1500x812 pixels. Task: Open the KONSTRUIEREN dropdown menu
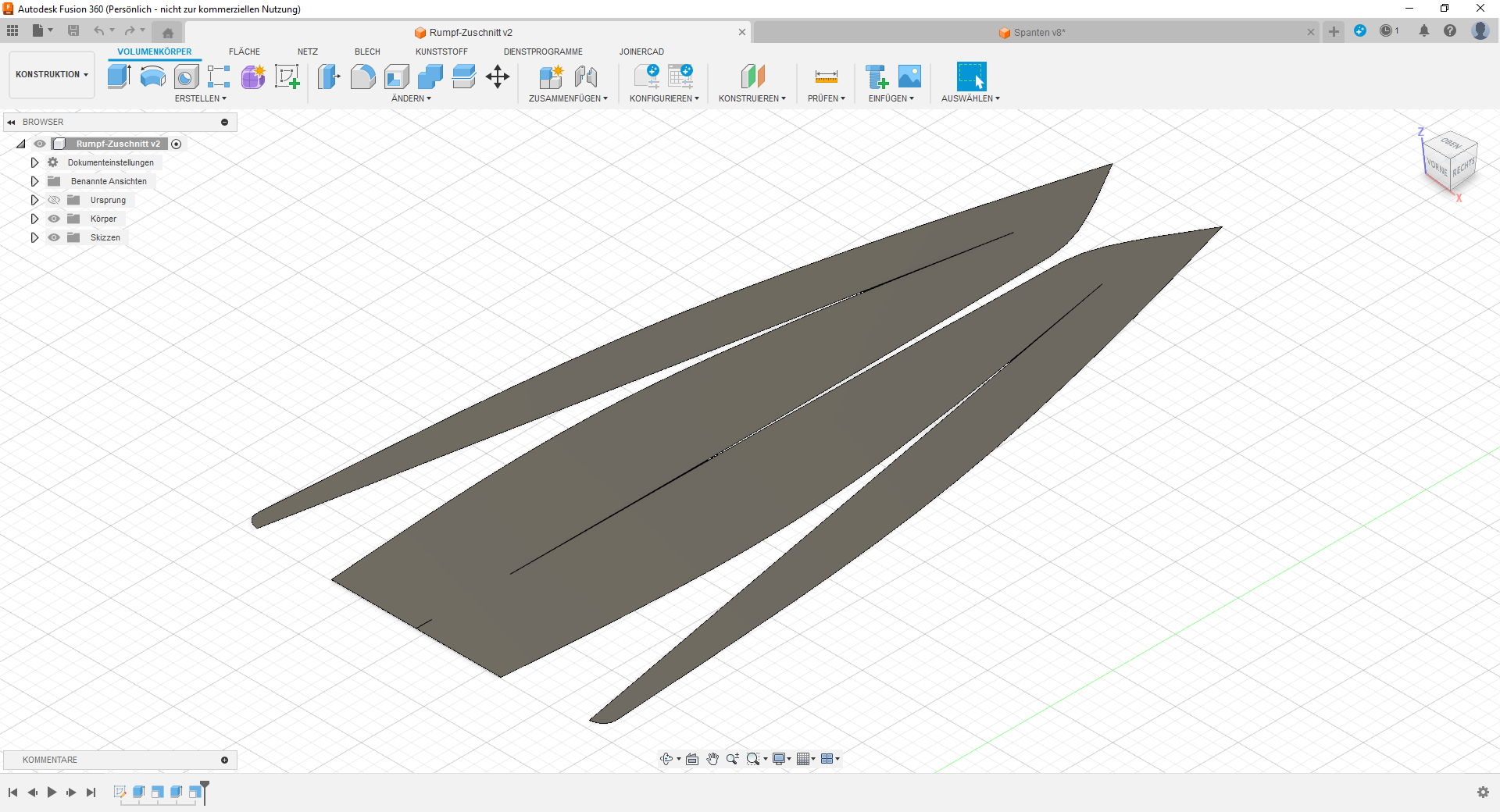click(752, 98)
